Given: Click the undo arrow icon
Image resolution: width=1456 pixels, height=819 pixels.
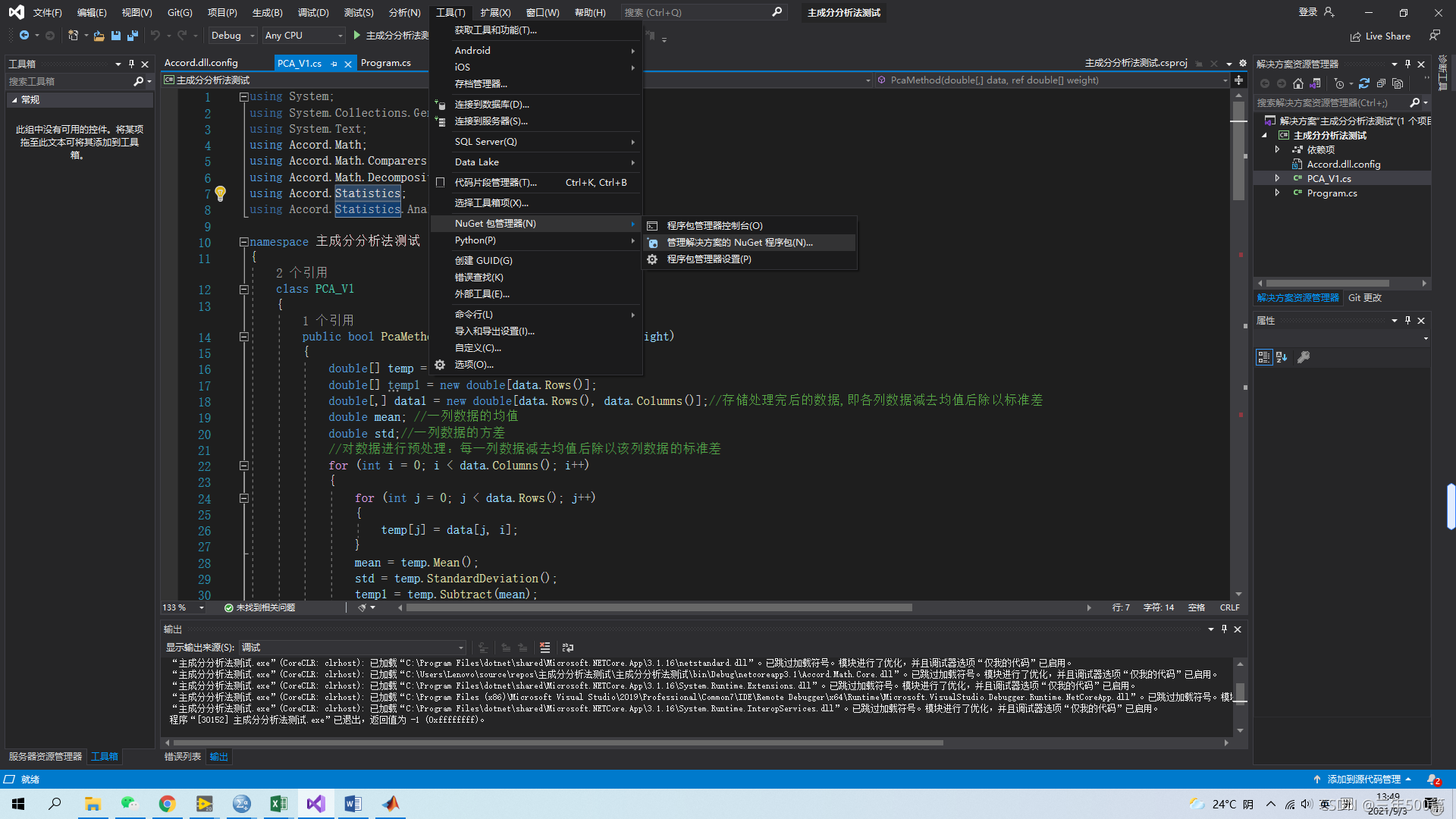Looking at the screenshot, I should pos(155,35).
